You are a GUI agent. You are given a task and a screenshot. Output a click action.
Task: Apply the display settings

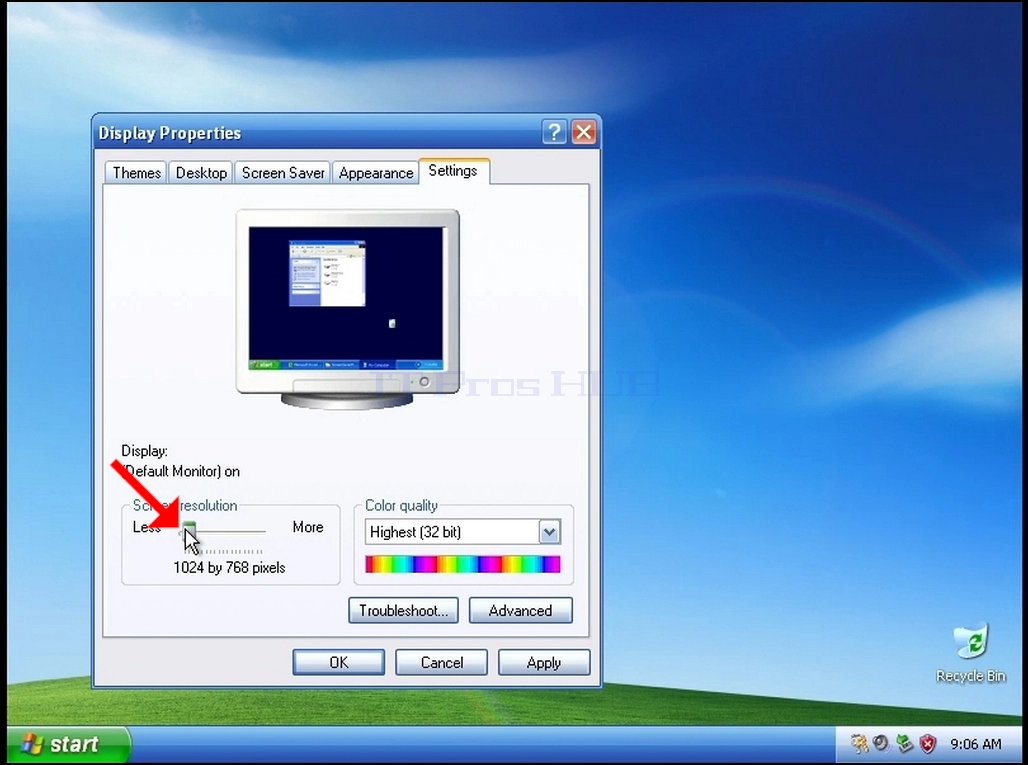click(544, 662)
